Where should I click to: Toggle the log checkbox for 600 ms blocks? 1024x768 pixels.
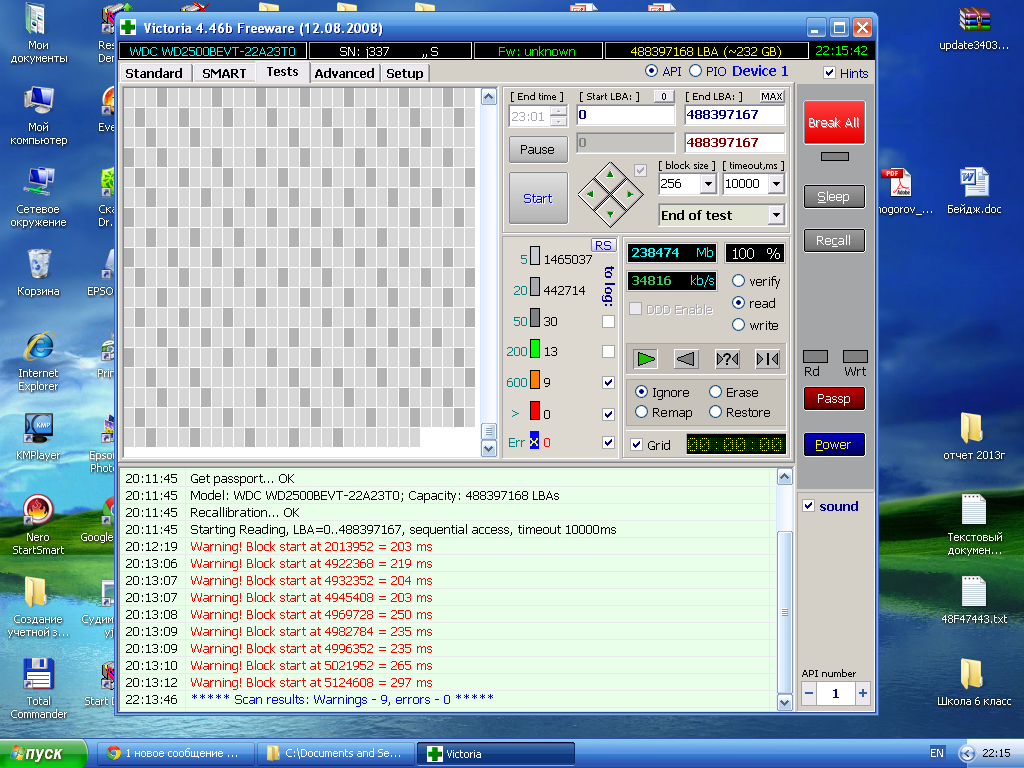tap(608, 382)
